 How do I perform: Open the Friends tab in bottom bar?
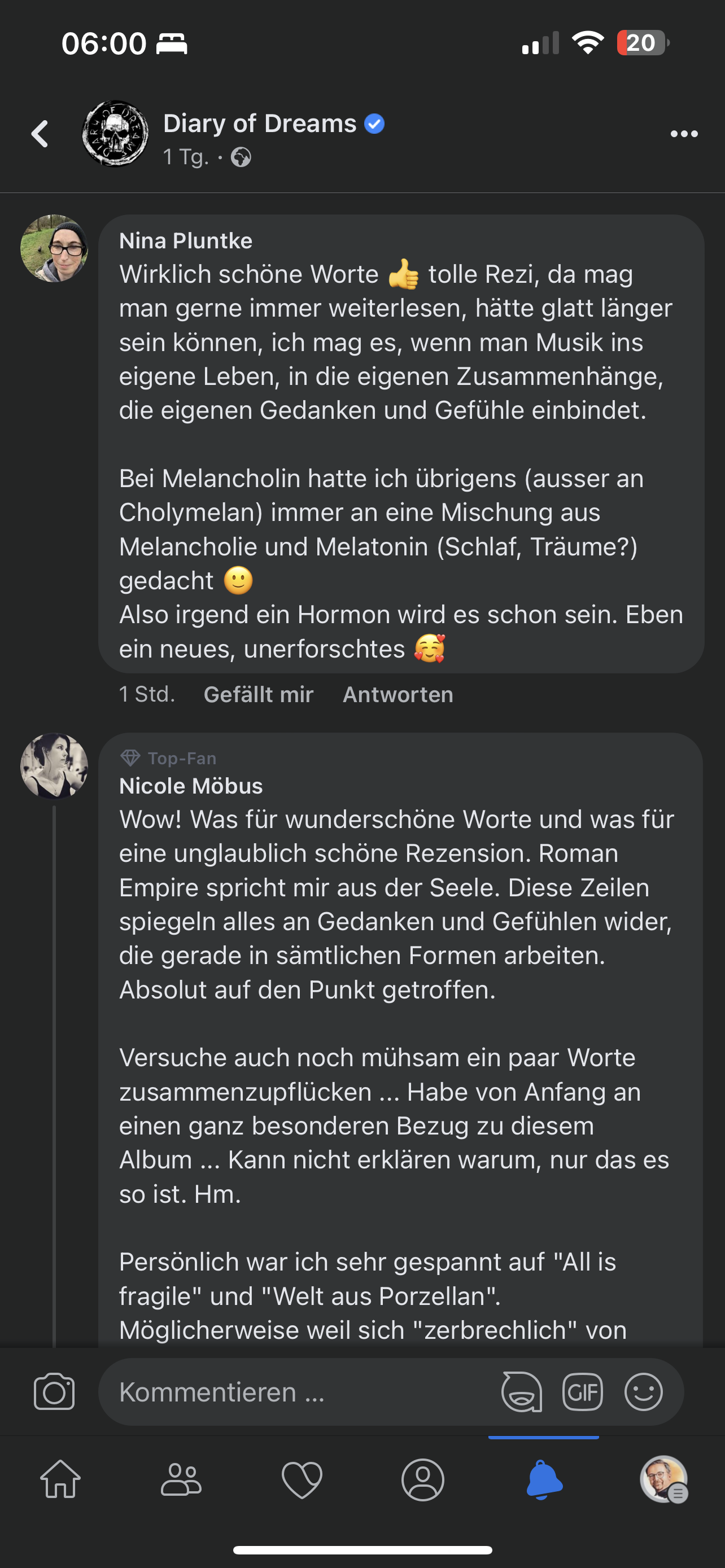pyautogui.click(x=181, y=1479)
